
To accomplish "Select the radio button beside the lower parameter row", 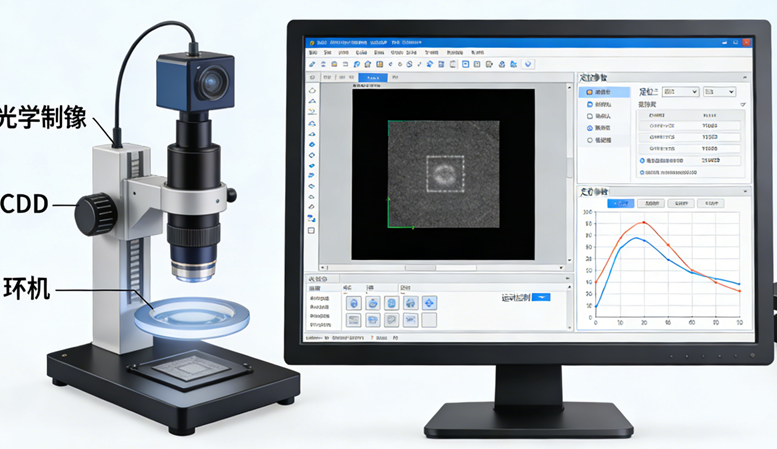I will tap(641, 160).
